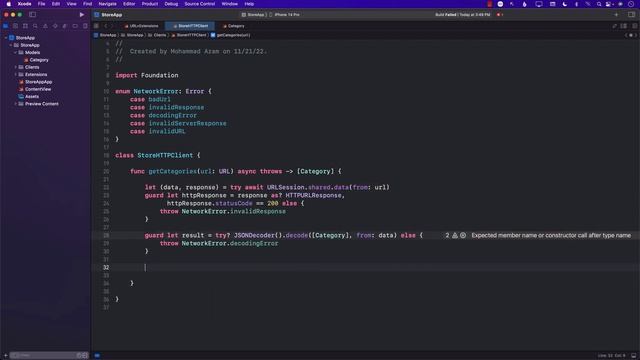Choose the iPhone 14 Pro destination
The height and width of the screenshot is (360, 640).
(x=284, y=15)
